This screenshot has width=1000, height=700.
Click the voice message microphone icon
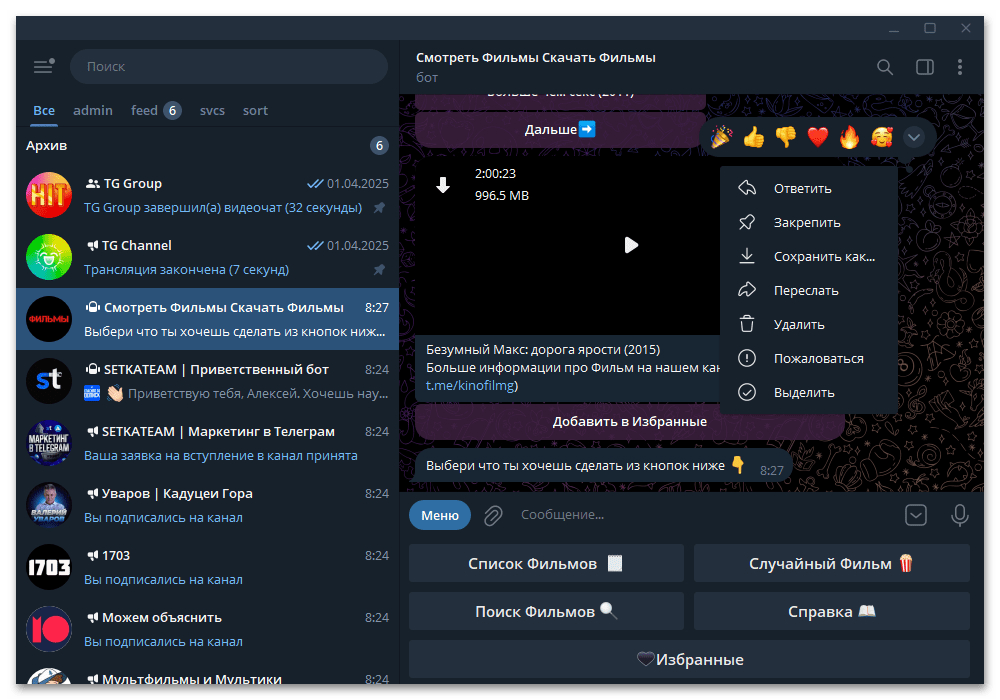point(960,515)
